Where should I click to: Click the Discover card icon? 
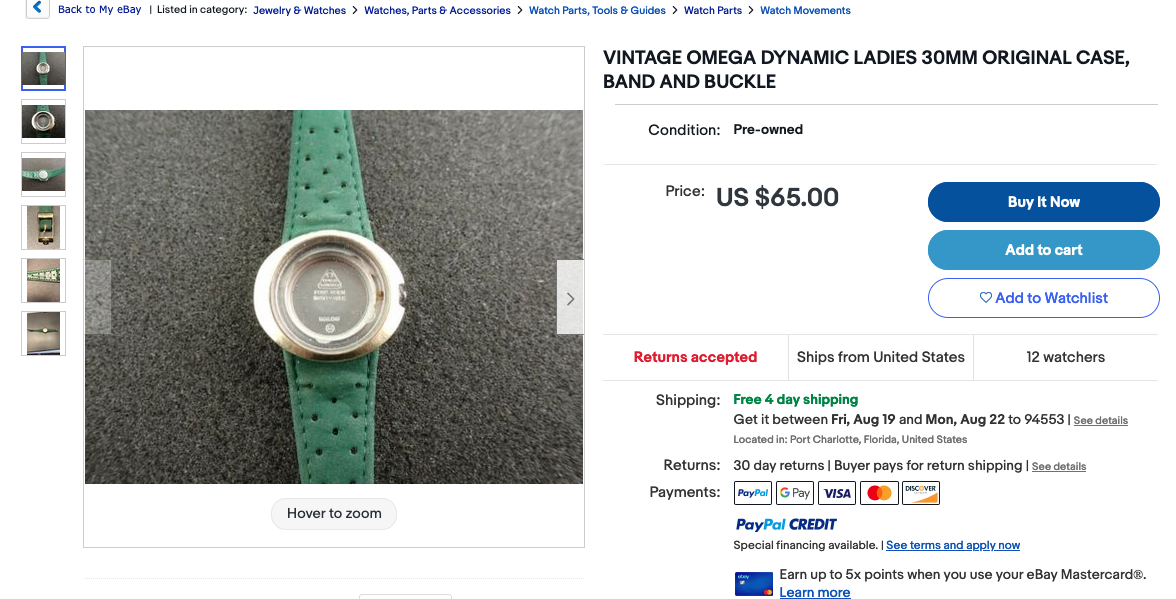(x=921, y=493)
